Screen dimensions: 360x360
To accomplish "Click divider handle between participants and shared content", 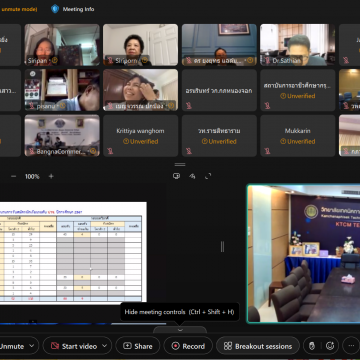I will [180, 164].
